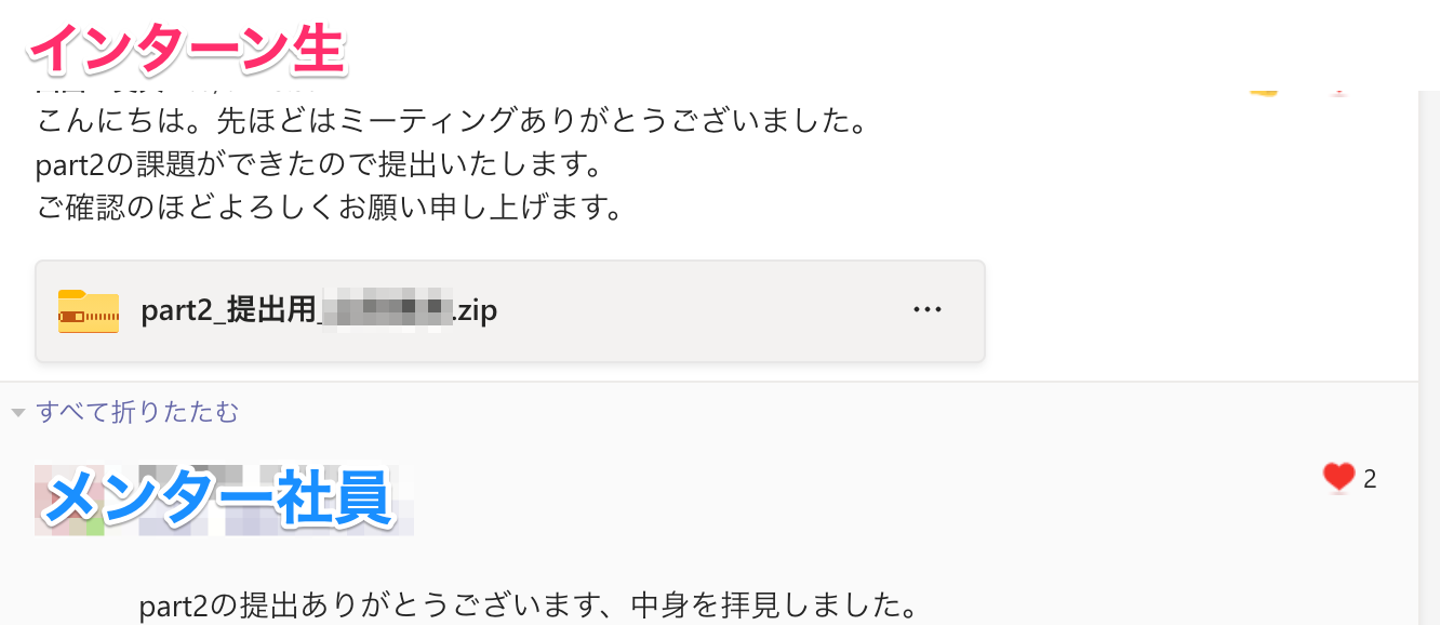Click empty space inside the attachment card
The height and width of the screenshot is (625, 1440).
(x=700, y=311)
